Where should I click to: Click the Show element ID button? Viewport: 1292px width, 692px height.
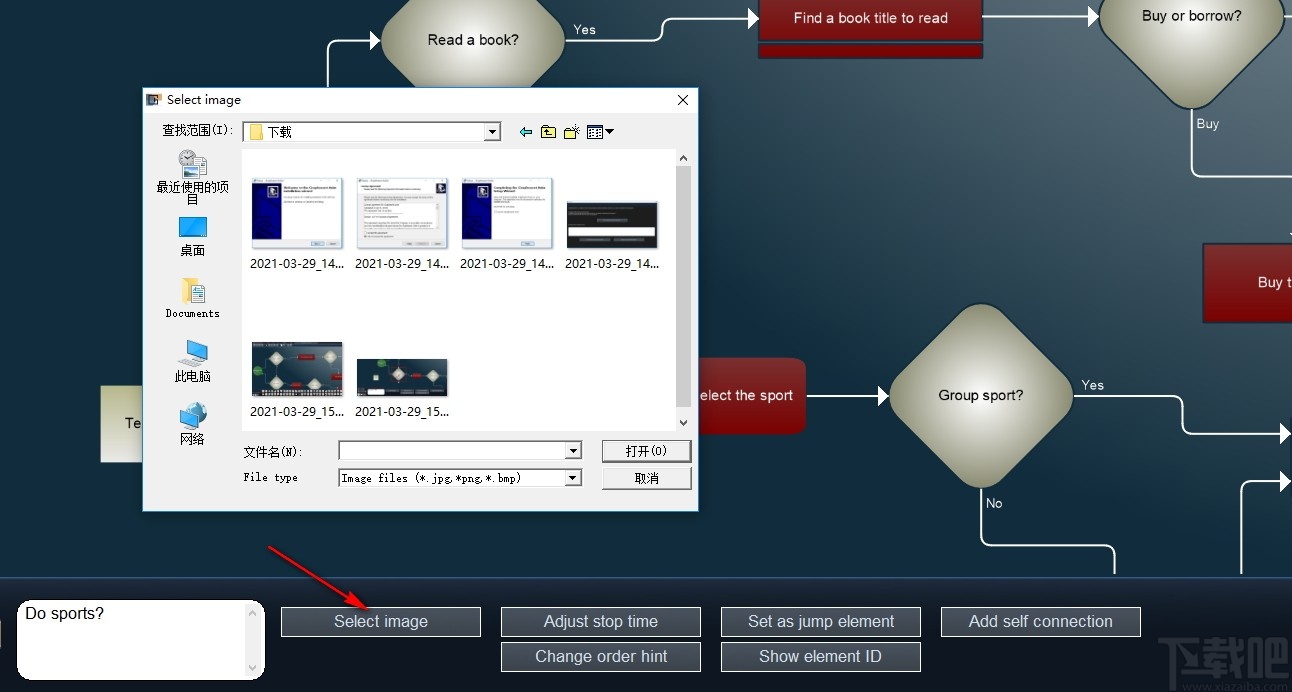coord(821,657)
